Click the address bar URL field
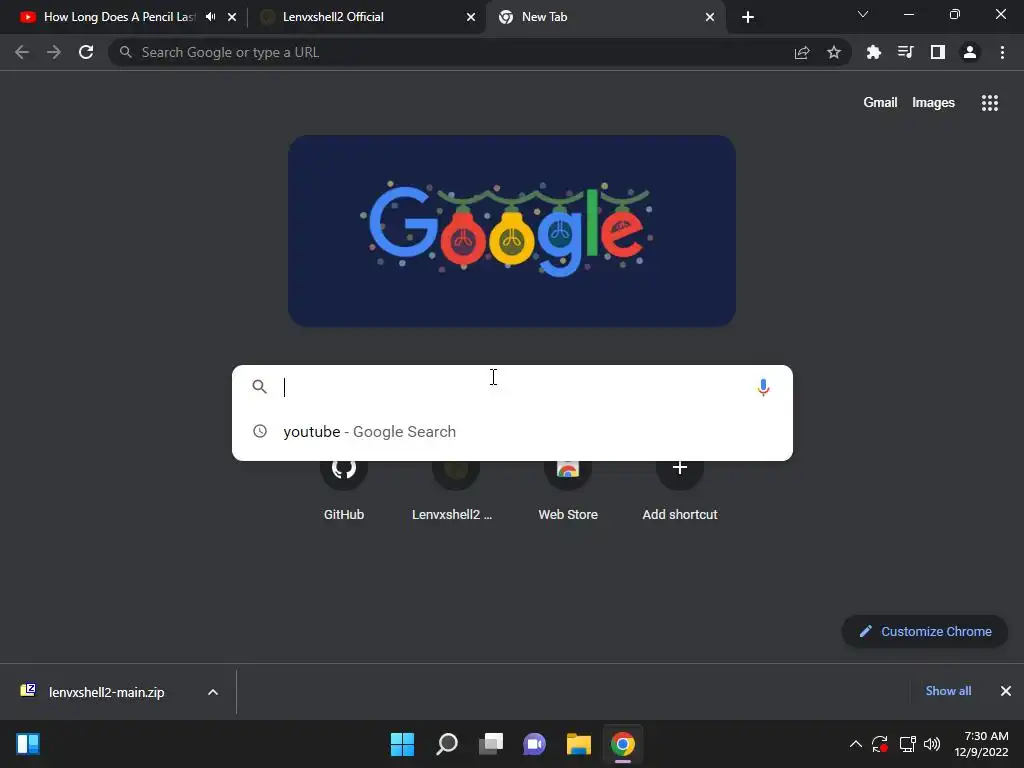1024x768 pixels. [x=457, y=52]
